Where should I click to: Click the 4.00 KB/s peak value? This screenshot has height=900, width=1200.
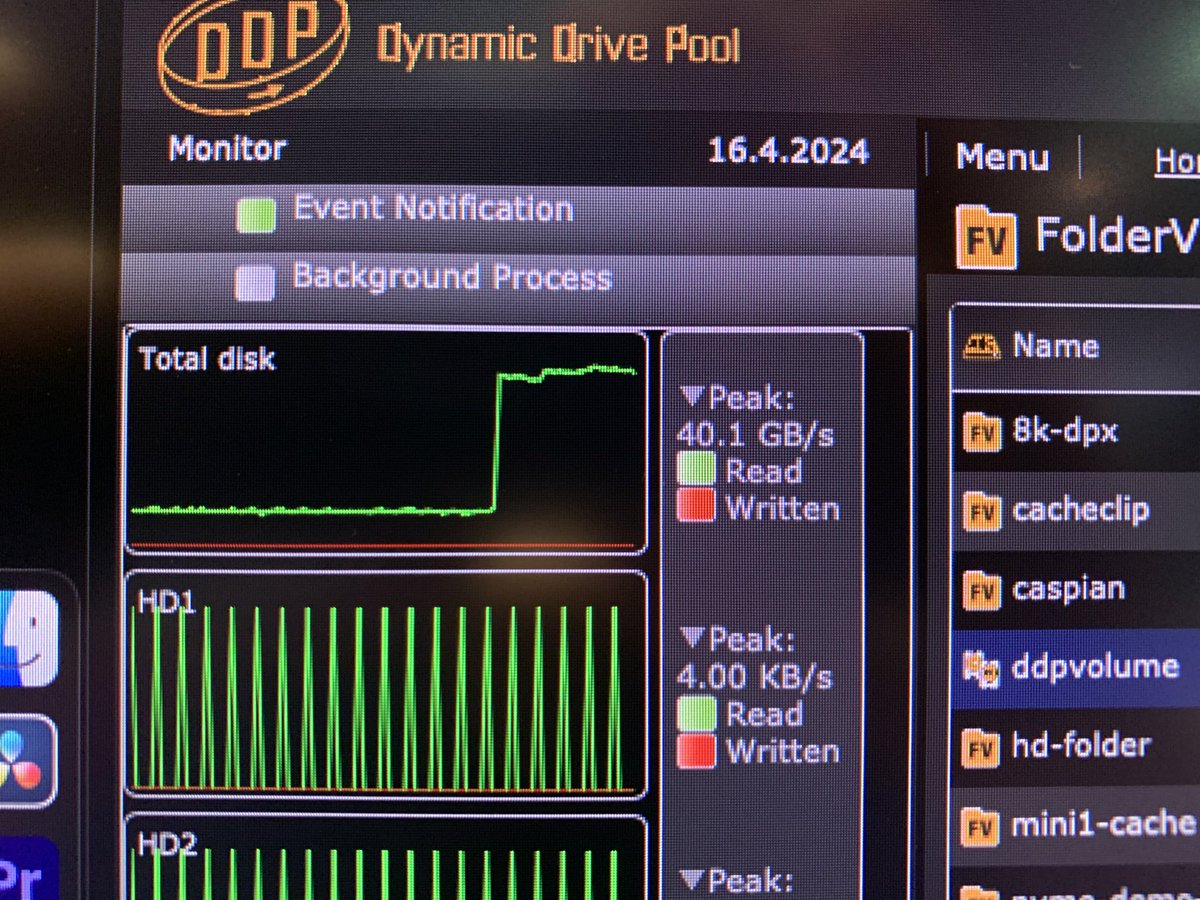tap(755, 677)
